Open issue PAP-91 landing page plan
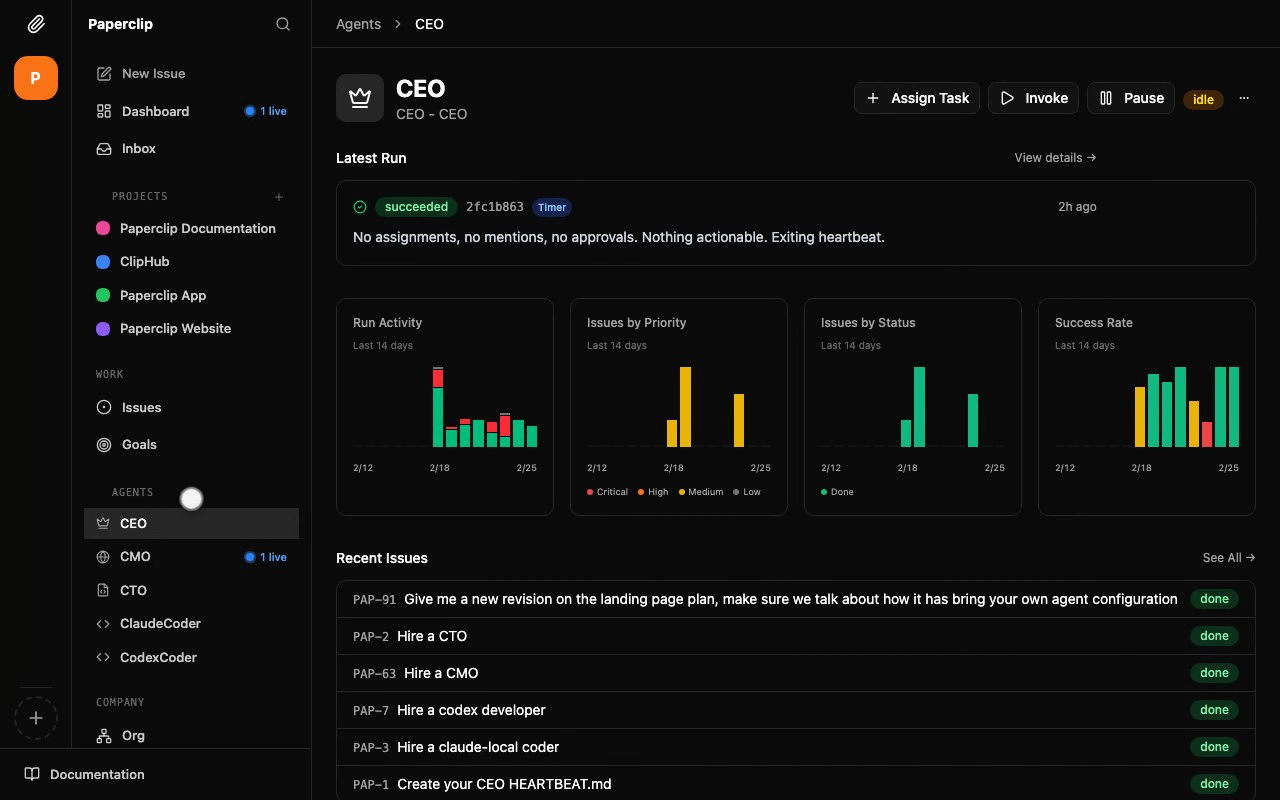This screenshot has height=800, width=1280. click(796, 599)
